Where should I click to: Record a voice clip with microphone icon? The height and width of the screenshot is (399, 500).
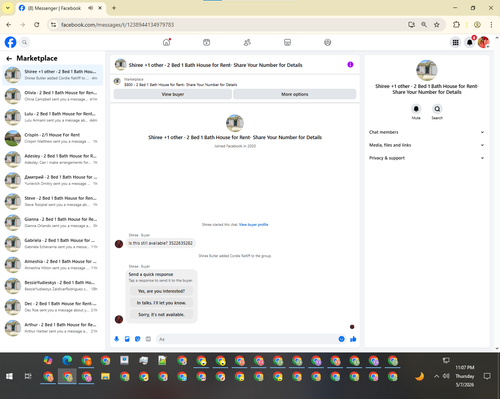117,339
